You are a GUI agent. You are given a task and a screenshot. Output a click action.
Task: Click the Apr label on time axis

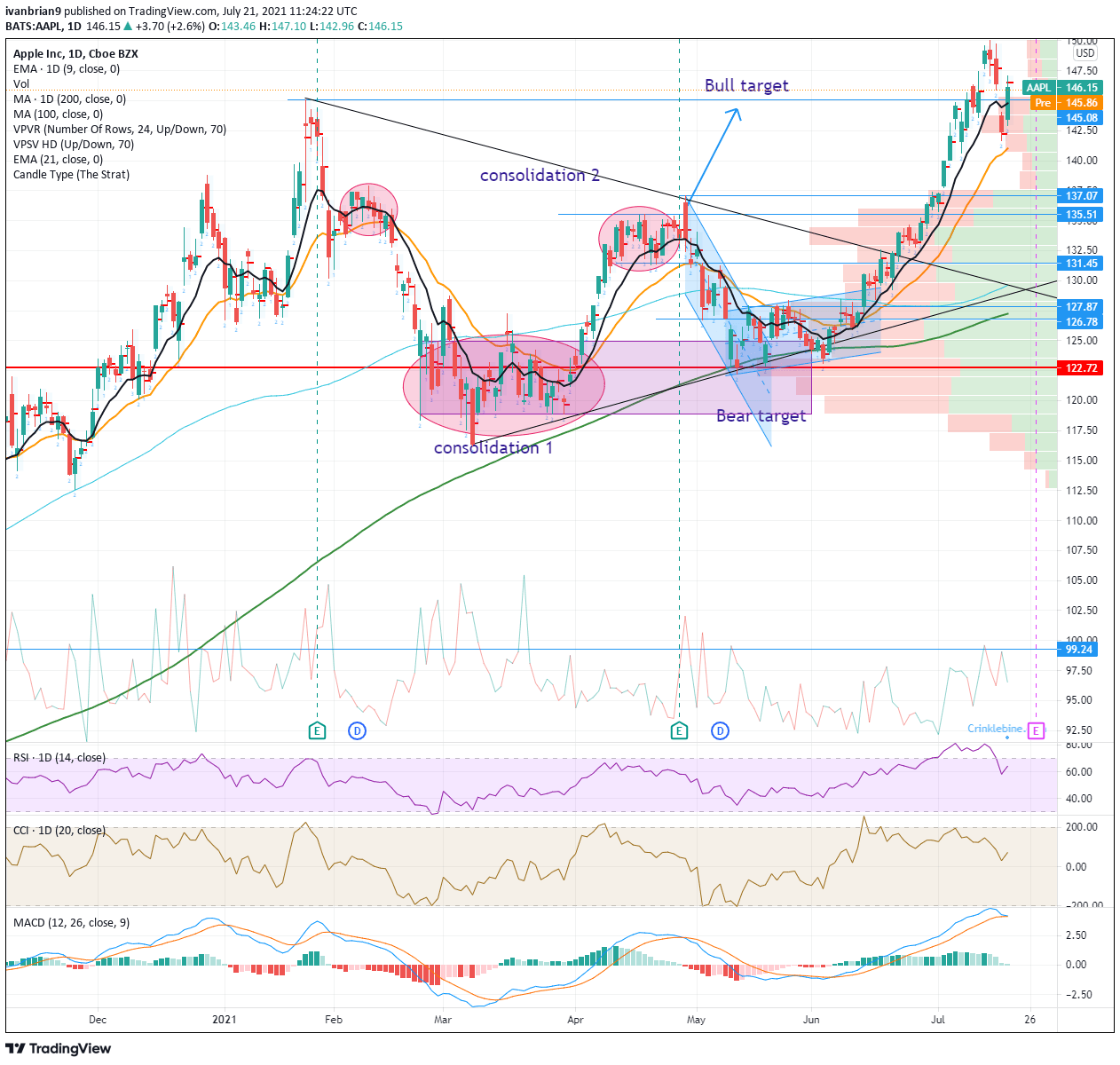(x=575, y=1021)
